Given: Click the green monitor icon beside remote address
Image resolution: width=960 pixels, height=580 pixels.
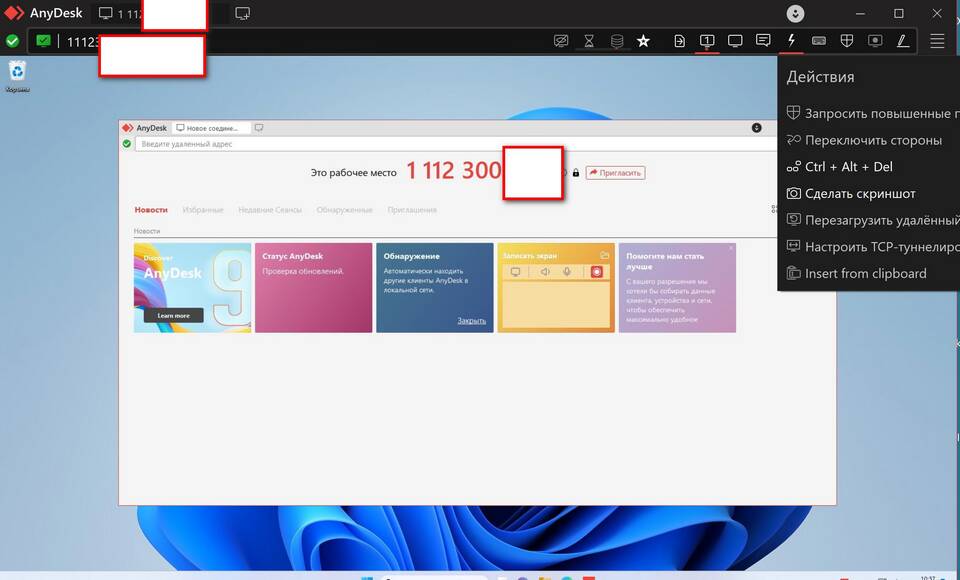Looking at the screenshot, I should pyautogui.click(x=43, y=41).
